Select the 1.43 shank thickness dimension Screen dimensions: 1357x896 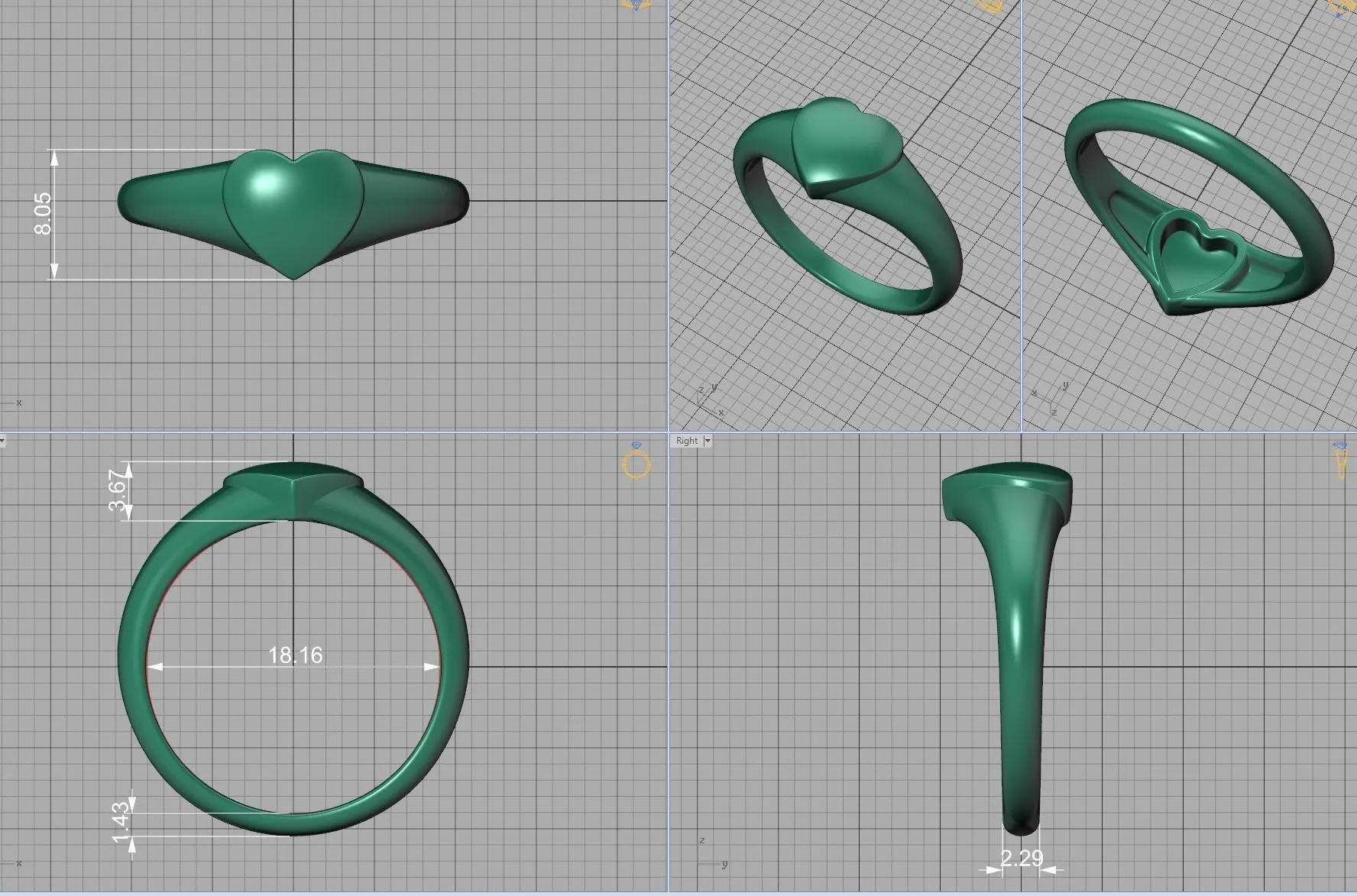pos(121,823)
